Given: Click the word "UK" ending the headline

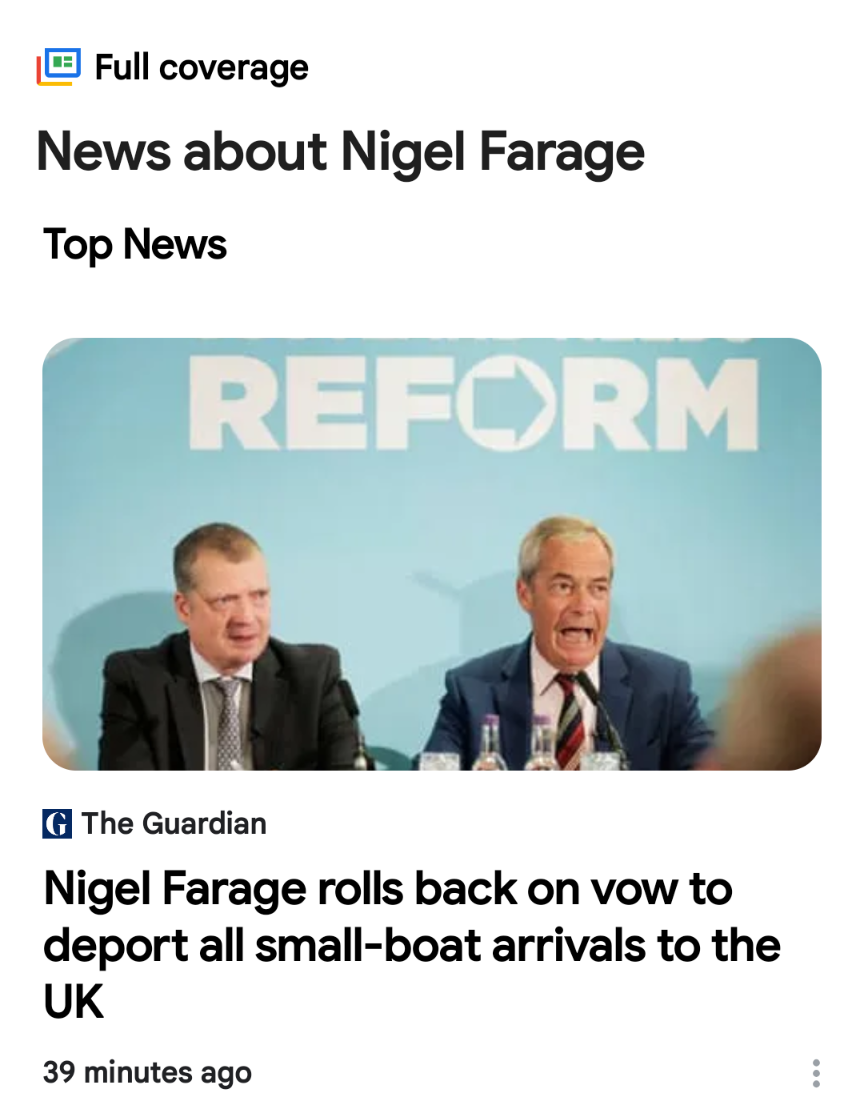Looking at the screenshot, I should pyautogui.click(x=74, y=1002).
